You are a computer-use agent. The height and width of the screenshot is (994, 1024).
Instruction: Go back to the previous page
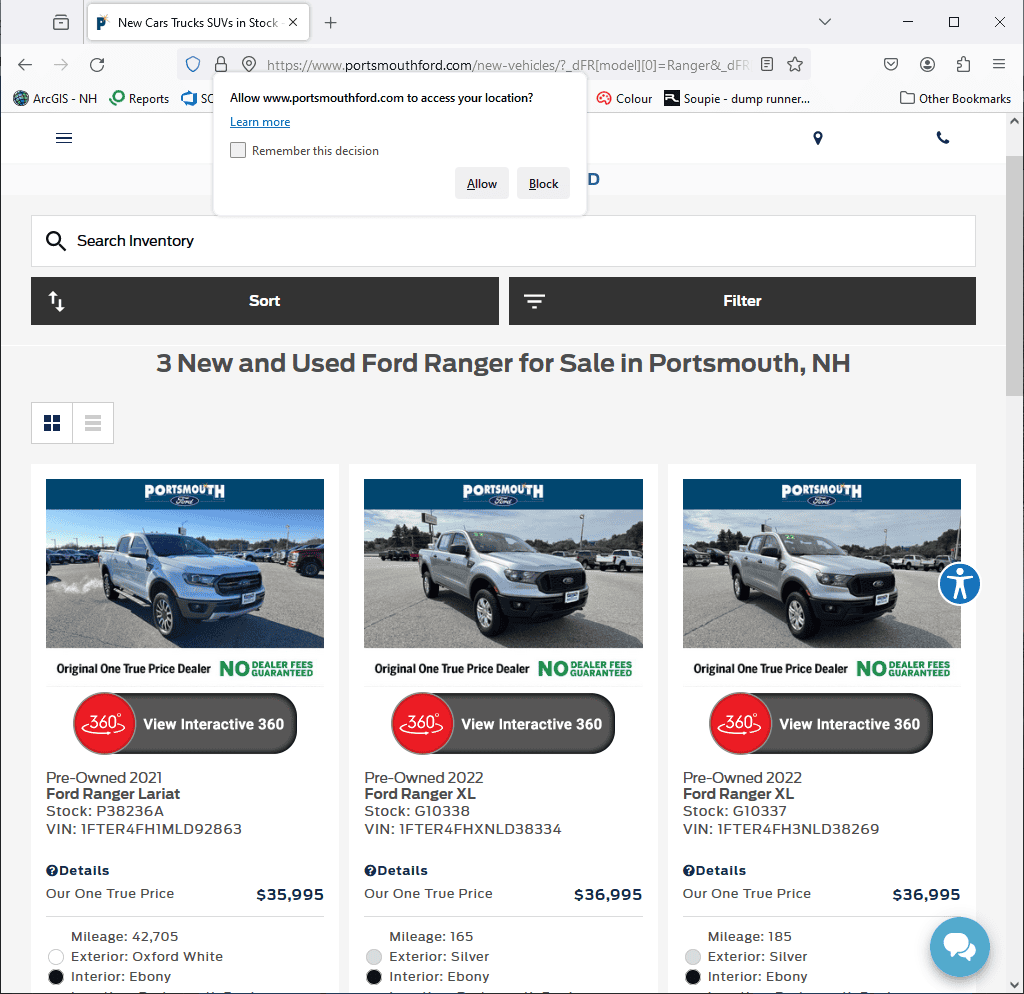click(25, 65)
